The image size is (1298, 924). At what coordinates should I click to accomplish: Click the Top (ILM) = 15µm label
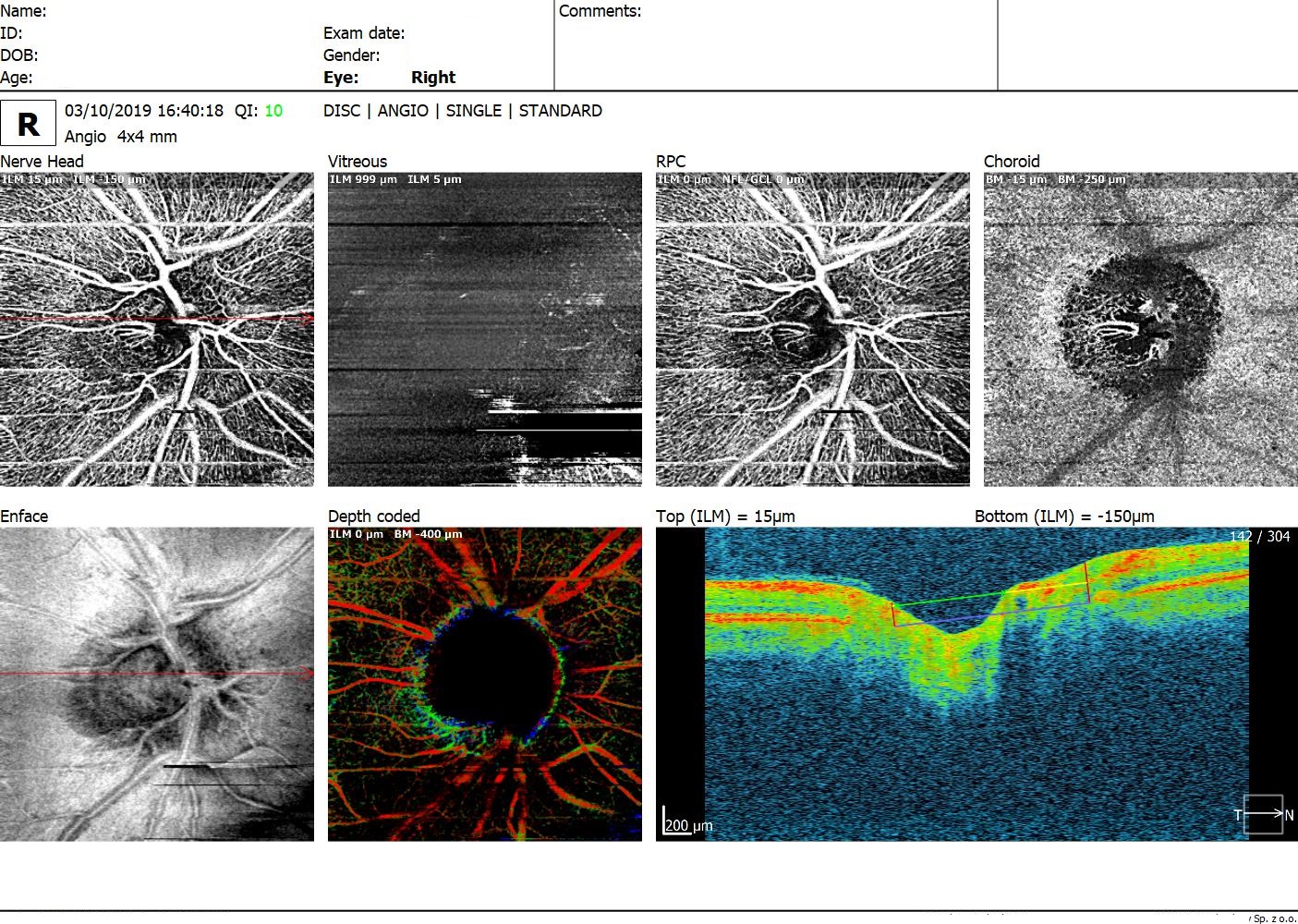725,517
